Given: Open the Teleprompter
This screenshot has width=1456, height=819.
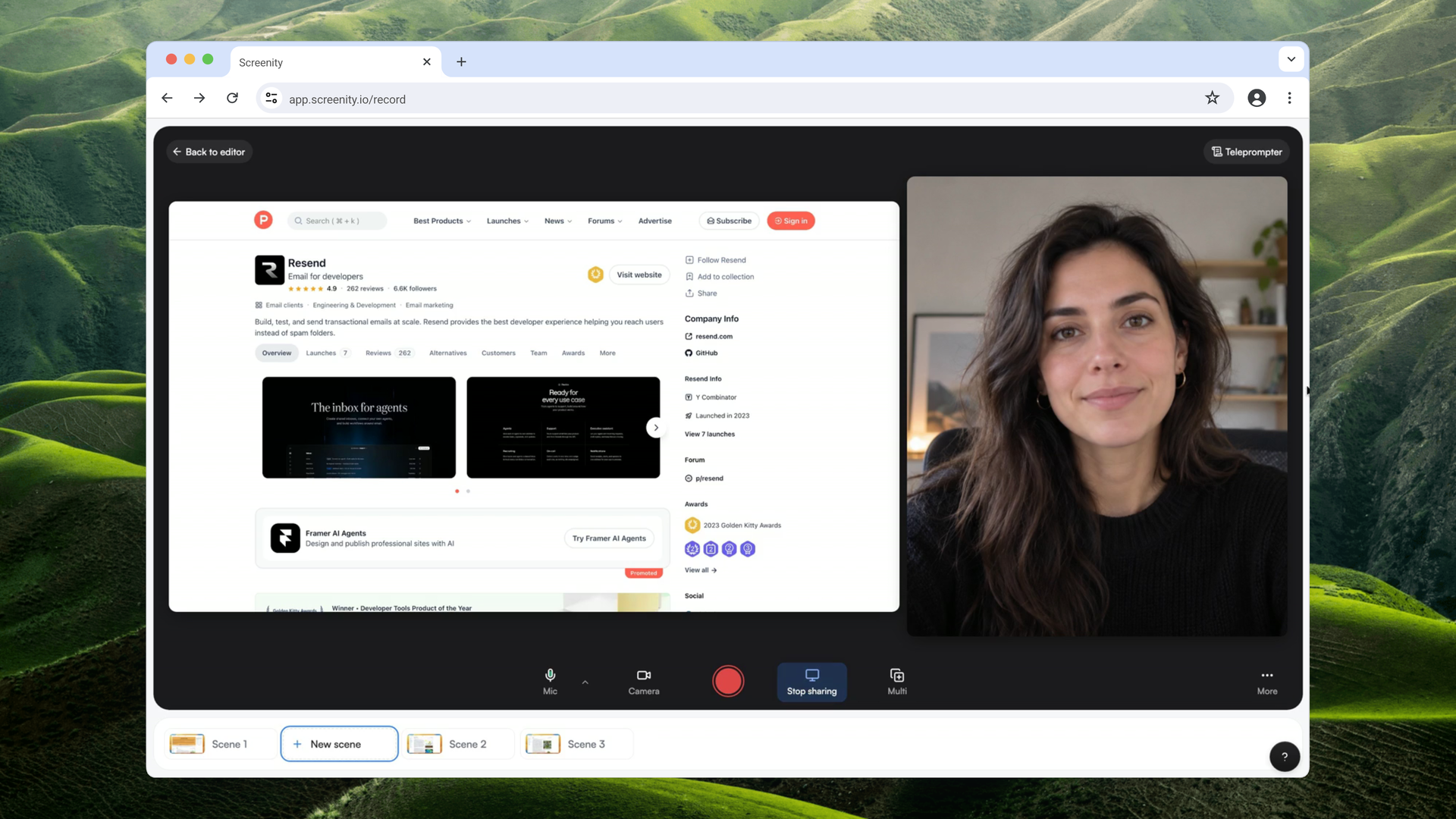Looking at the screenshot, I should pos(1246,152).
